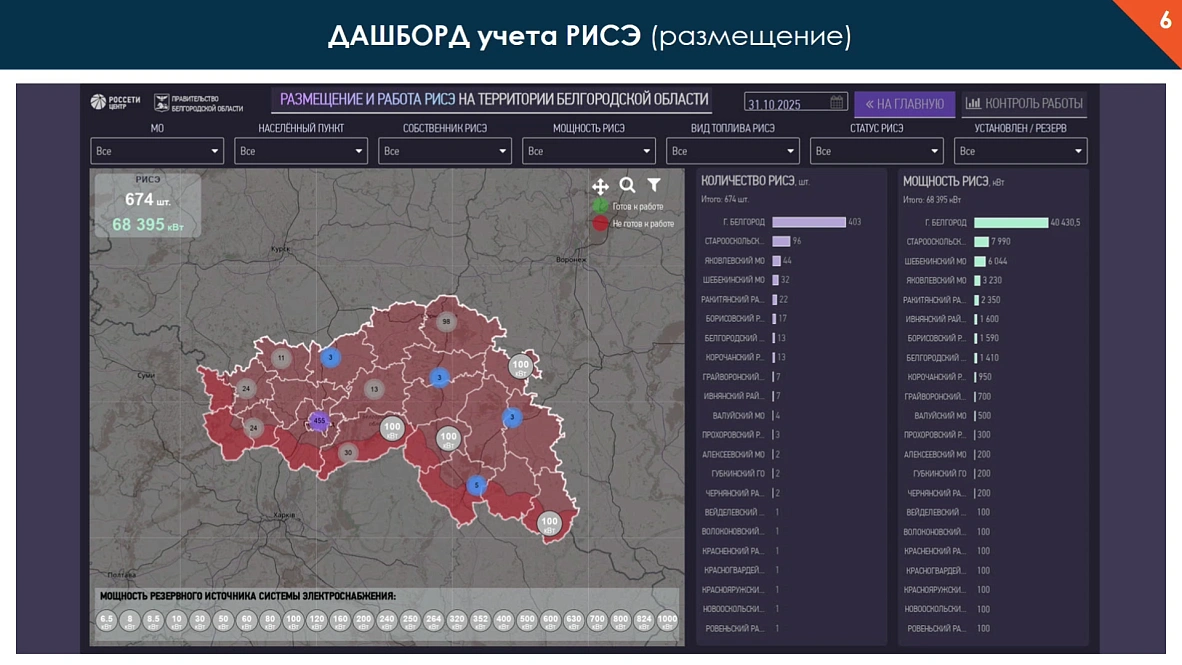This screenshot has width=1182, height=665.
Task: Go to 'На главную' page
Action: click(904, 104)
